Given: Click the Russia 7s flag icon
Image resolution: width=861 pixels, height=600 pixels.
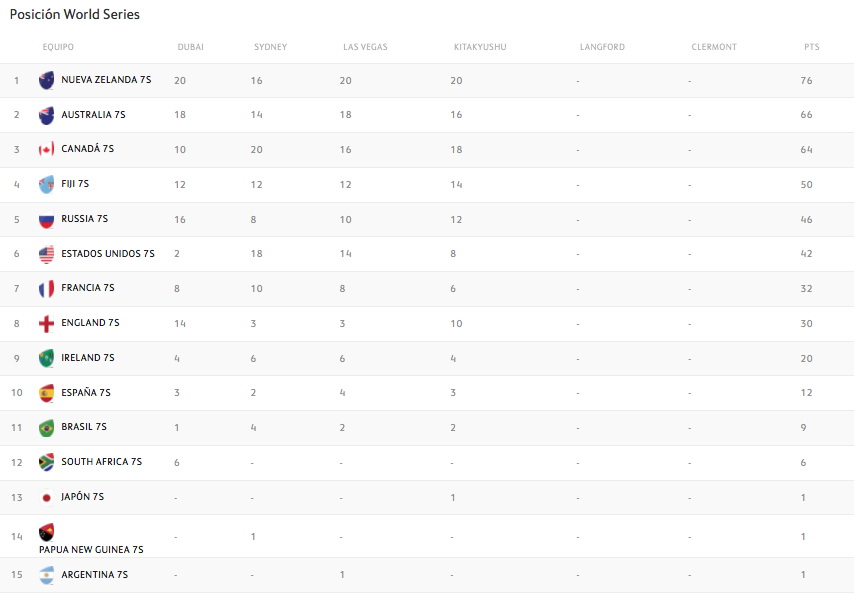Looking at the screenshot, I should 46,219.
